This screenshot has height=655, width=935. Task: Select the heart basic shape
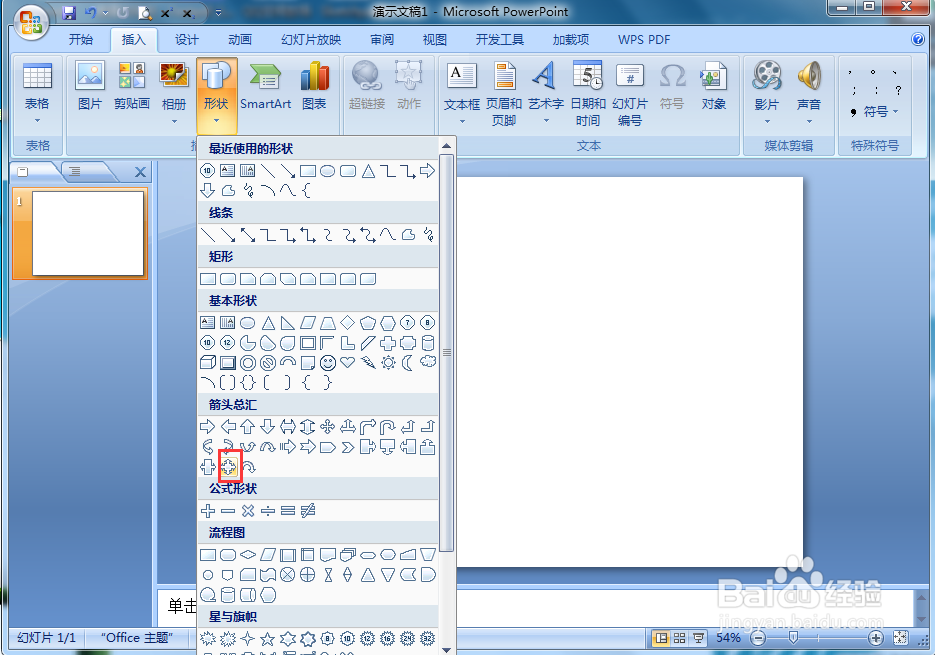click(348, 362)
